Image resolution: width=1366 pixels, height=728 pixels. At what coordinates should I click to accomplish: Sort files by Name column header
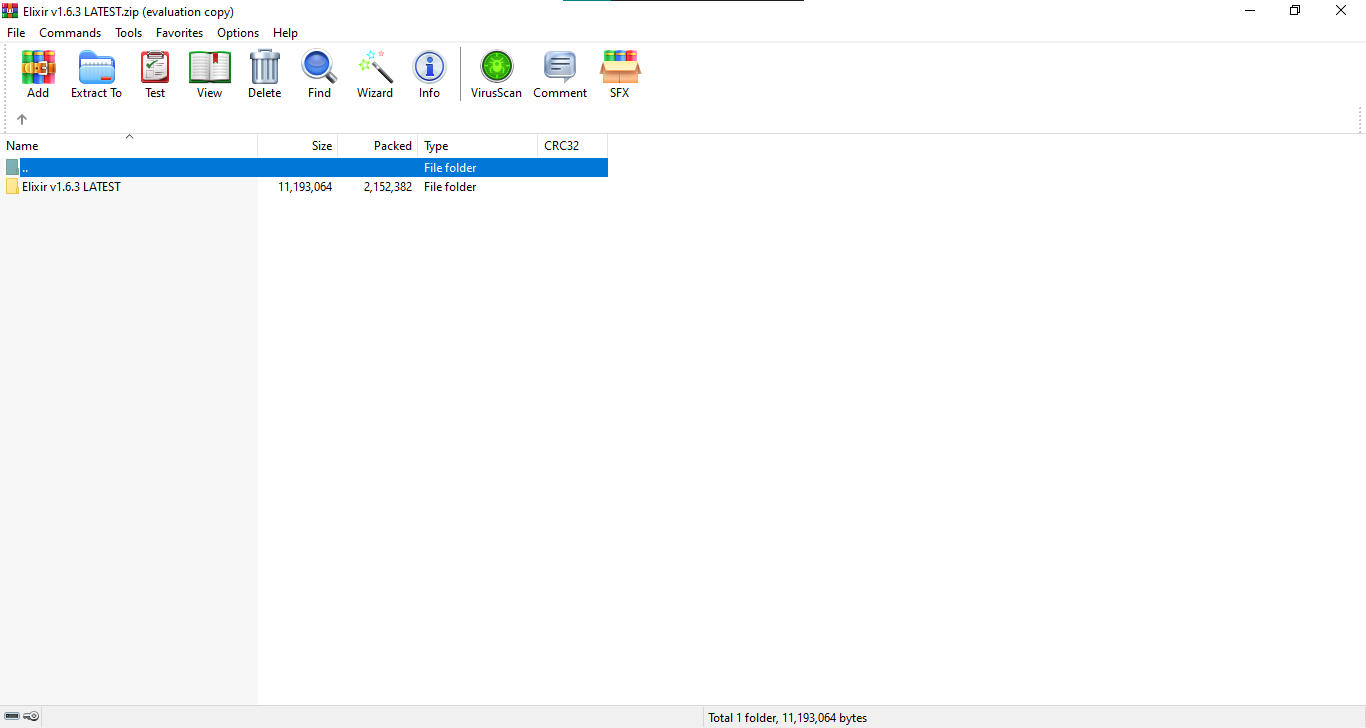click(129, 146)
